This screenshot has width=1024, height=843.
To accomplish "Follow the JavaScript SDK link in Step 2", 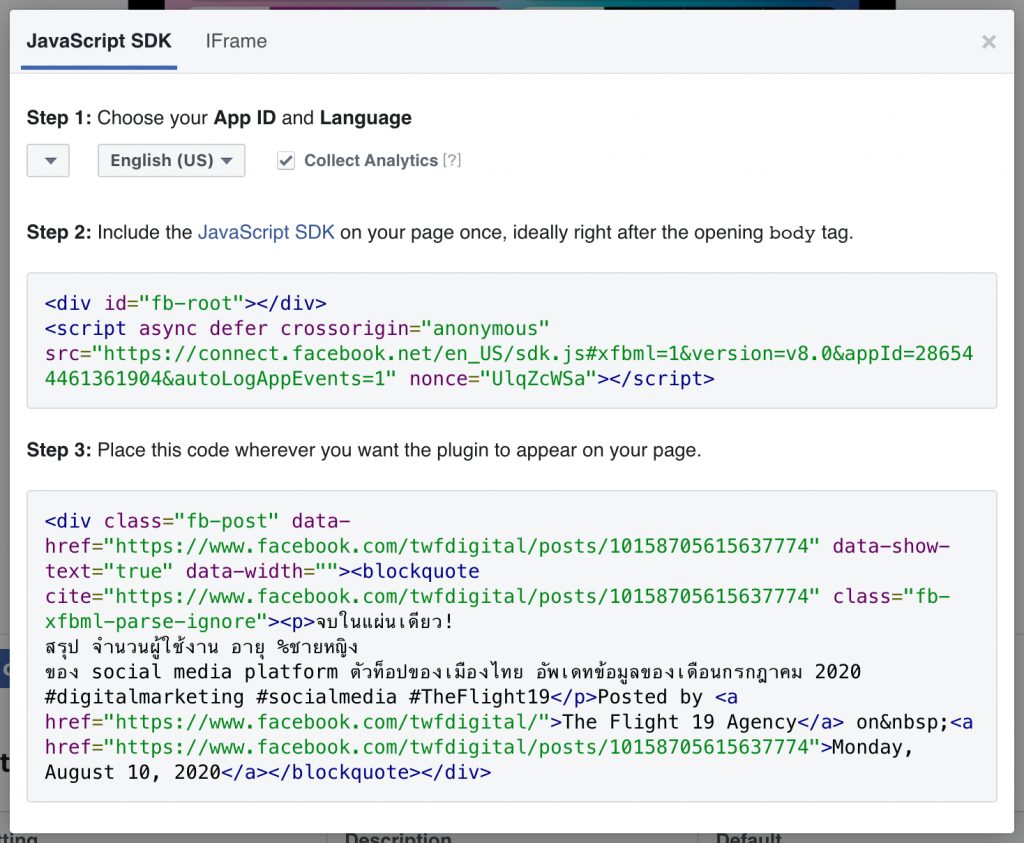I will (266, 232).
